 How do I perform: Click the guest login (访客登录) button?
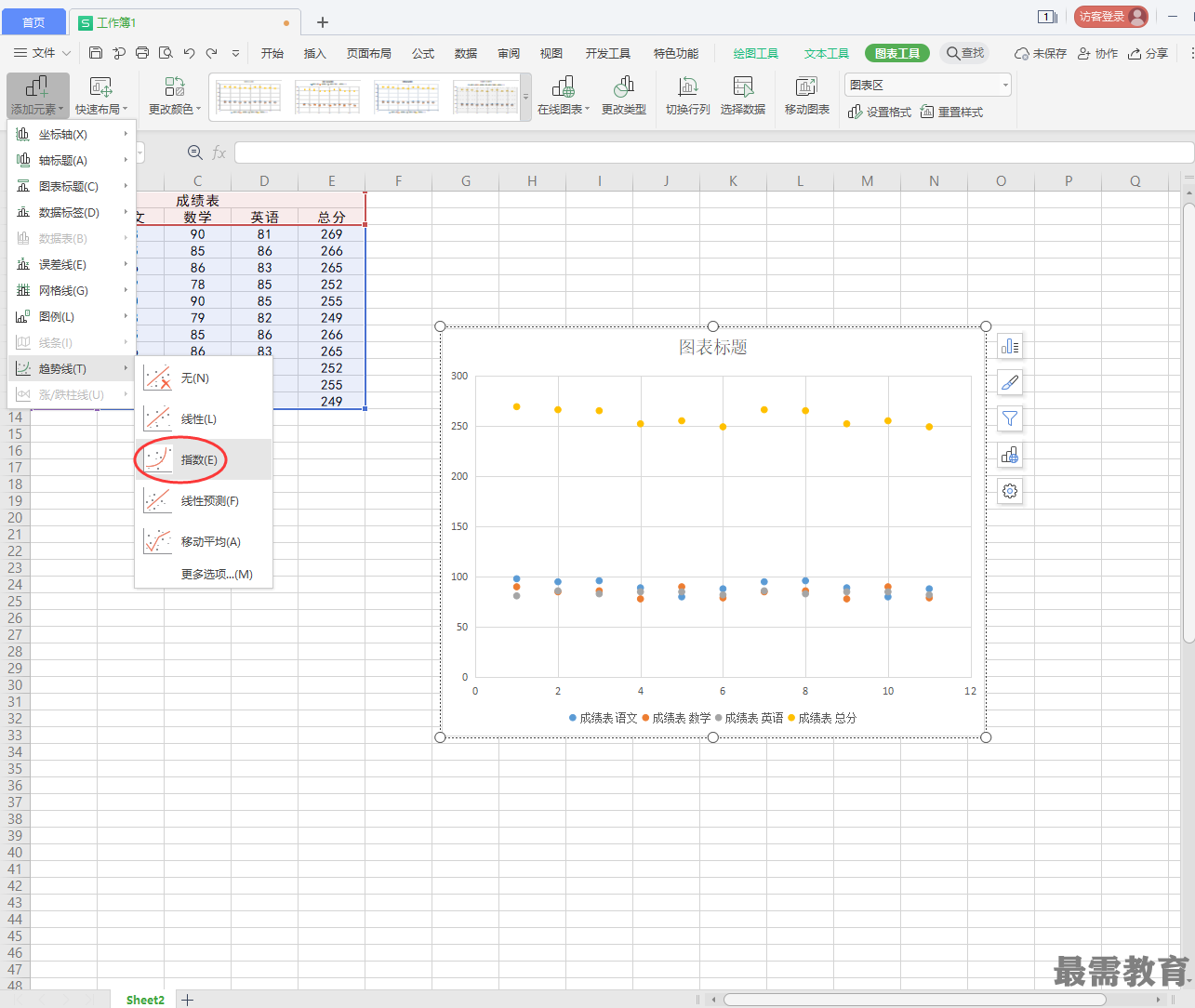(1111, 17)
